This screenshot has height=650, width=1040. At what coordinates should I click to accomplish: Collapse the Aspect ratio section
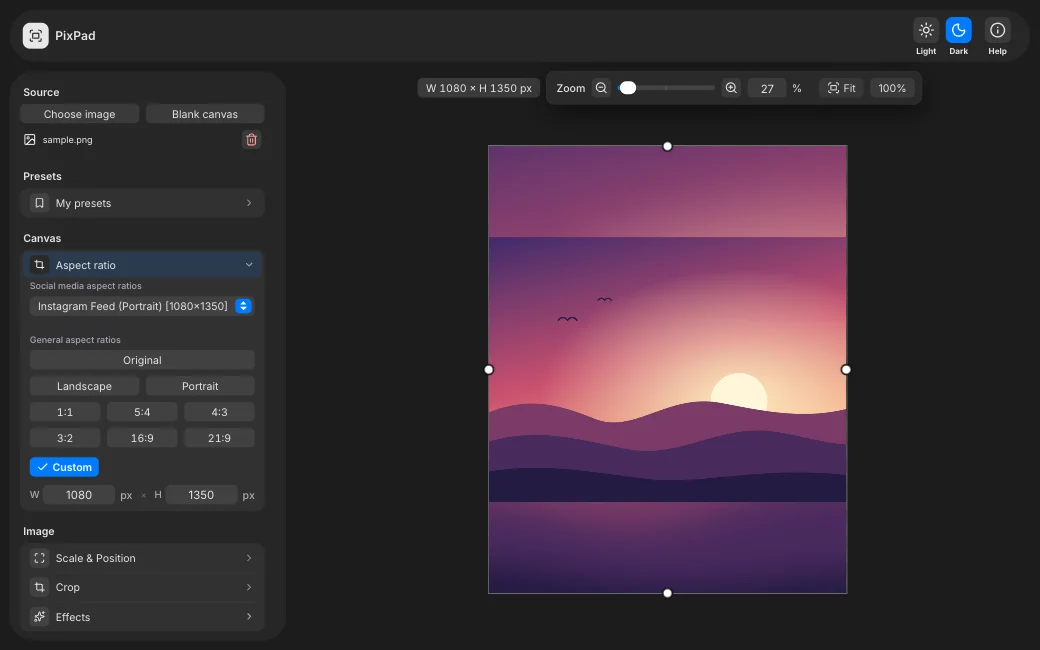[143, 265]
